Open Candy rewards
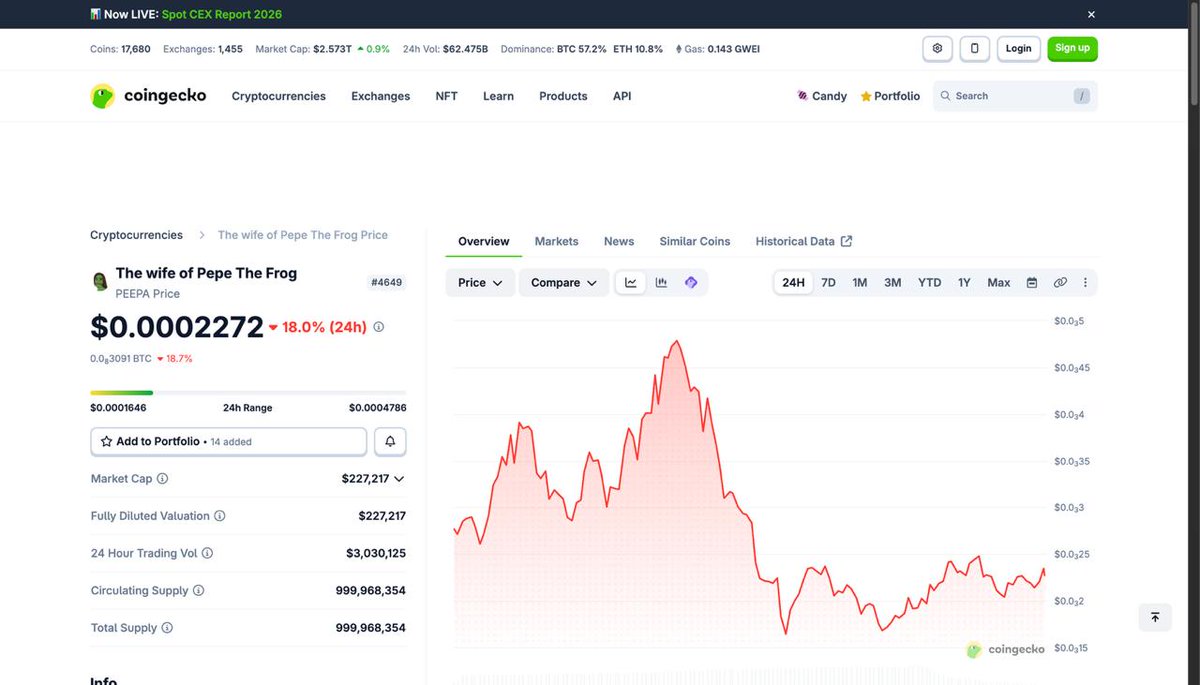Viewport: 1200px width, 685px height. (822, 96)
